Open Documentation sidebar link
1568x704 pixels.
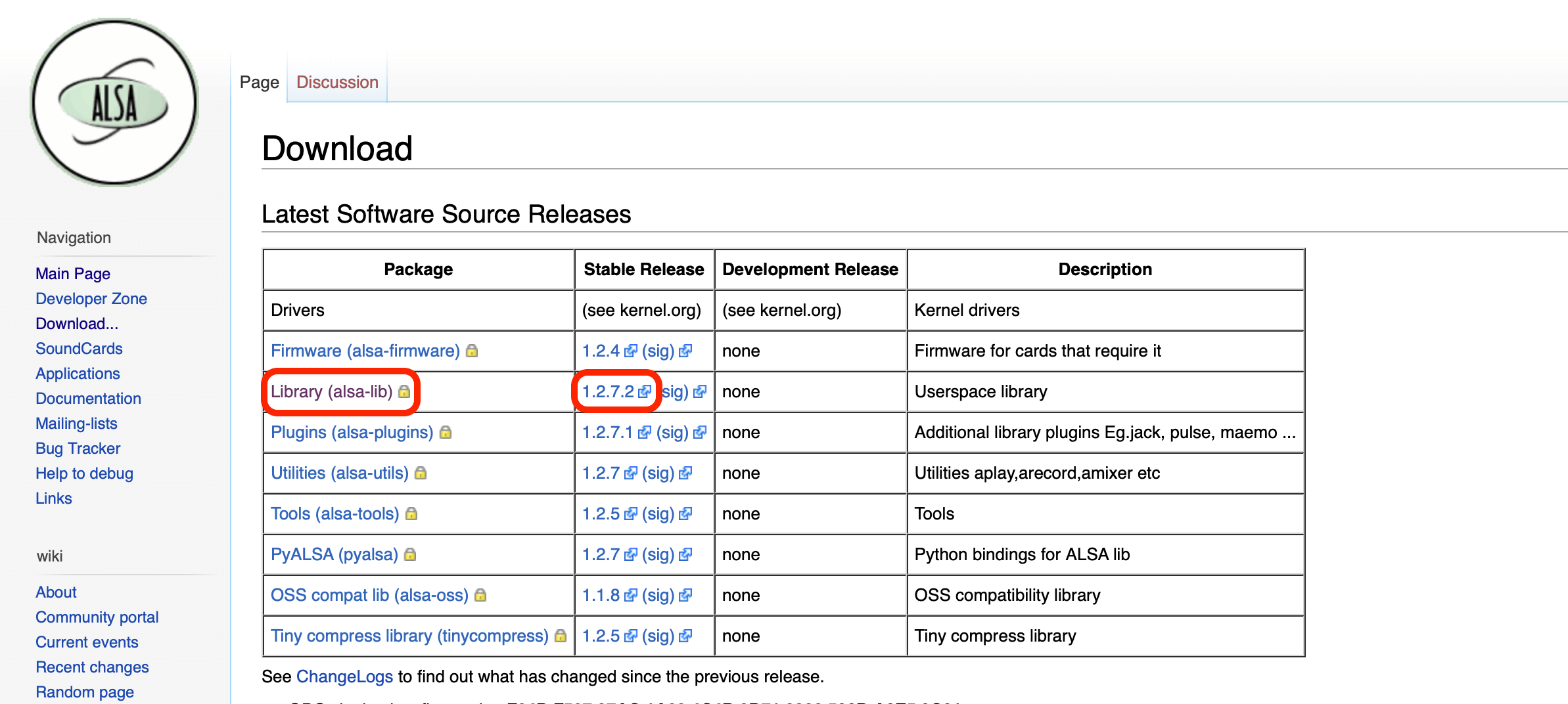click(88, 399)
